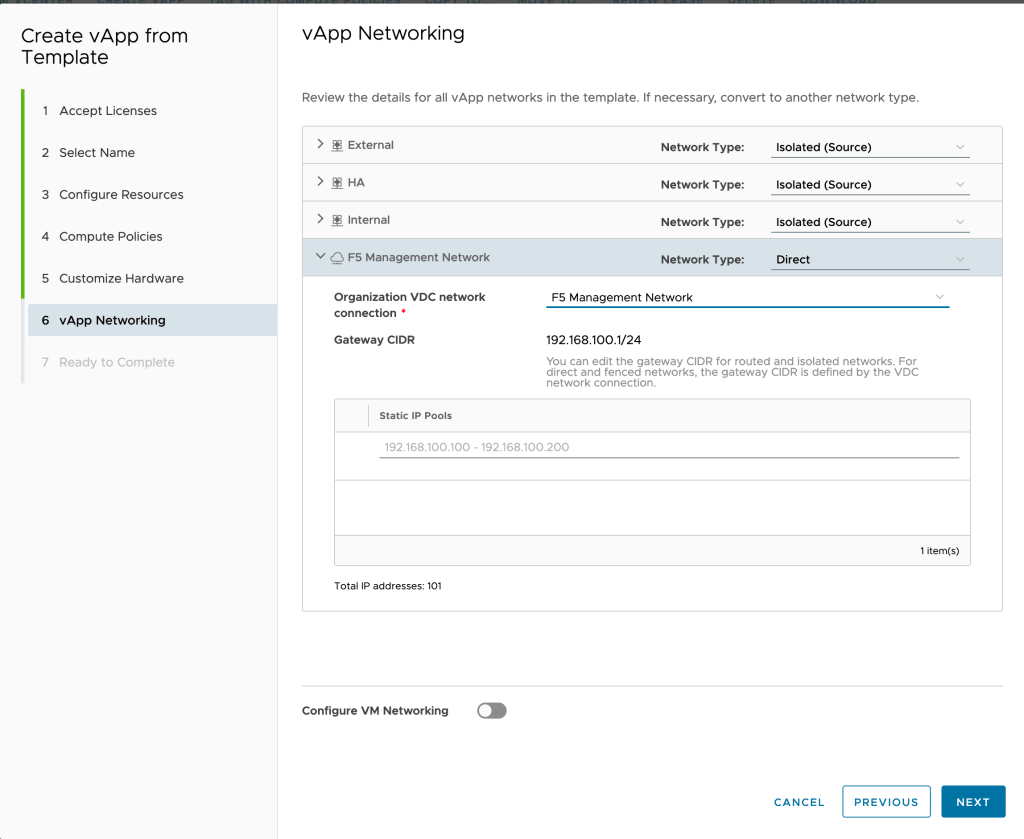Go to Customize Hardware step

[x=121, y=279]
